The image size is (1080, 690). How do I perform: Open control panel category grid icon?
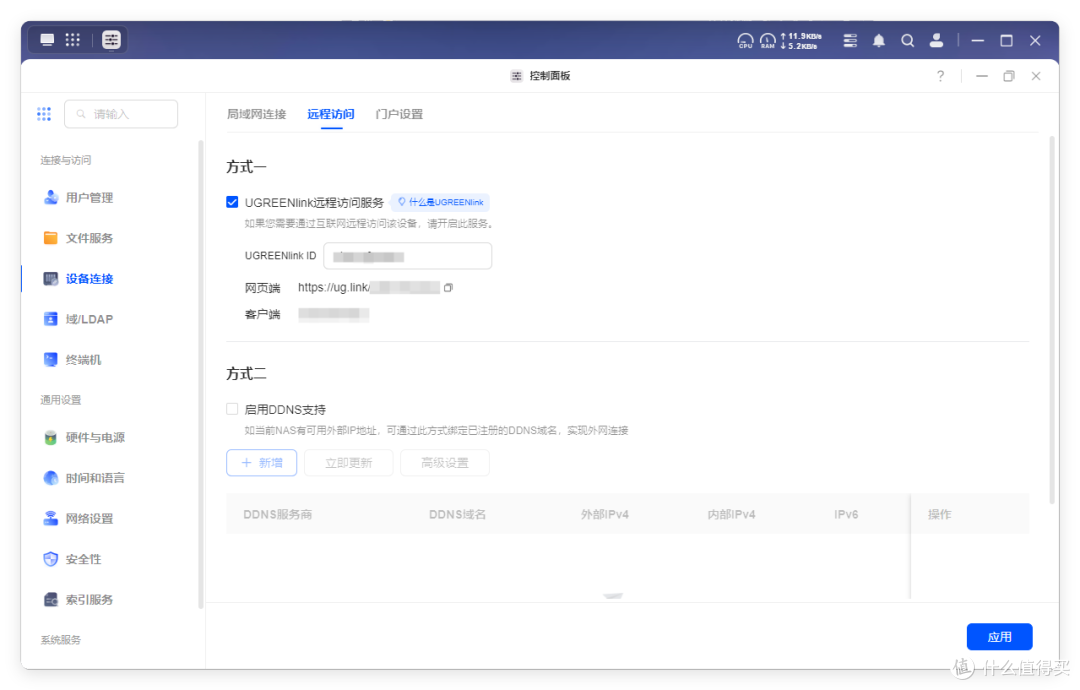click(44, 114)
